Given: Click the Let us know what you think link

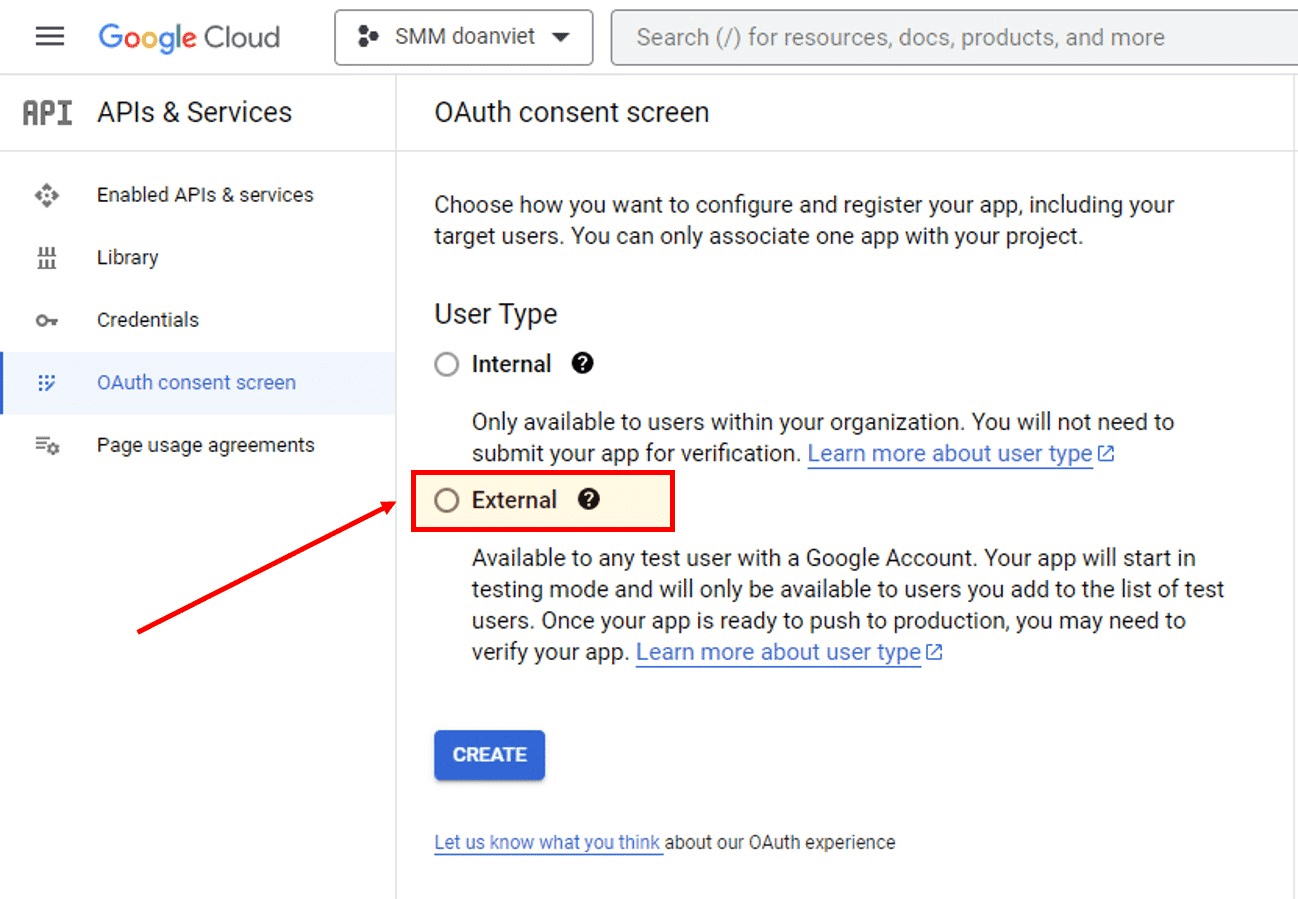Looking at the screenshot, I should (x=547, y=842).
